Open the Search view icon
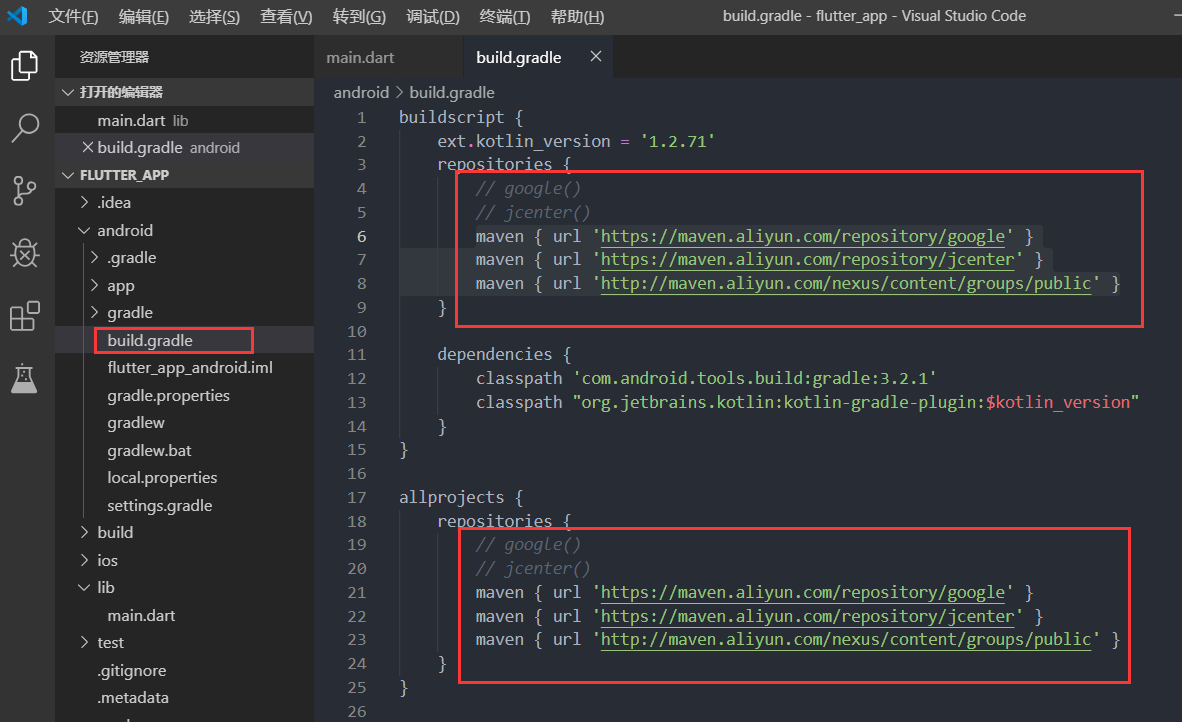Viewport: 1182px width, 722px height. [25, 127]
